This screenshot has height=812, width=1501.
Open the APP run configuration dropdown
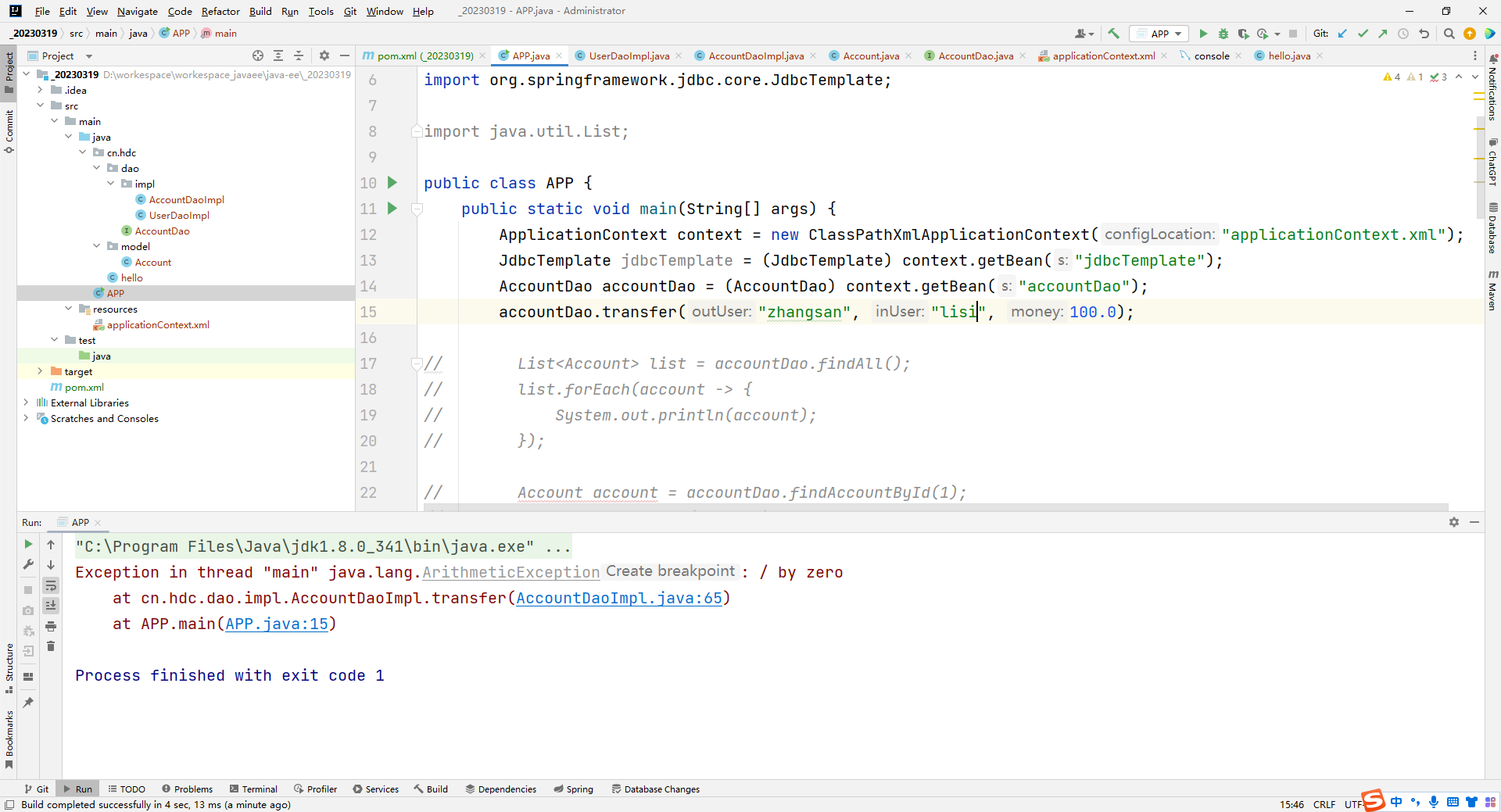tap(1159, 34)
